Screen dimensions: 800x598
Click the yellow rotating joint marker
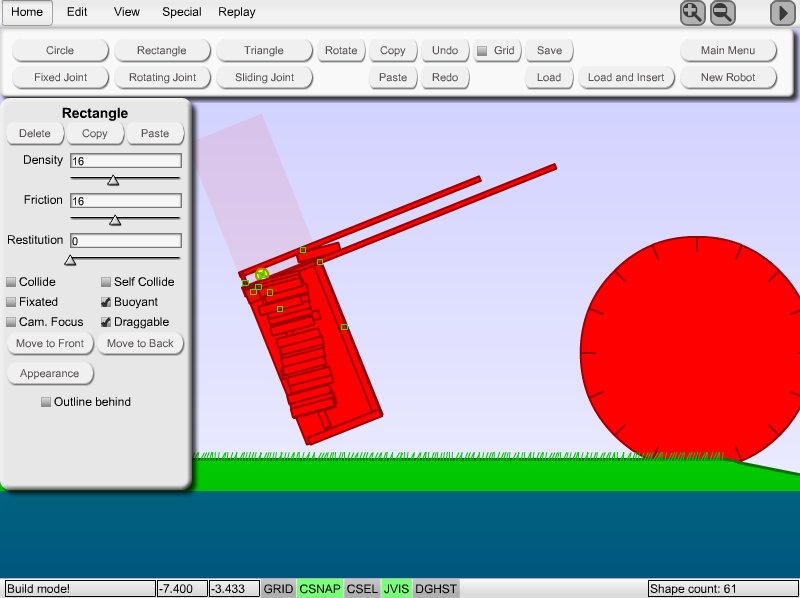point(262,274)
